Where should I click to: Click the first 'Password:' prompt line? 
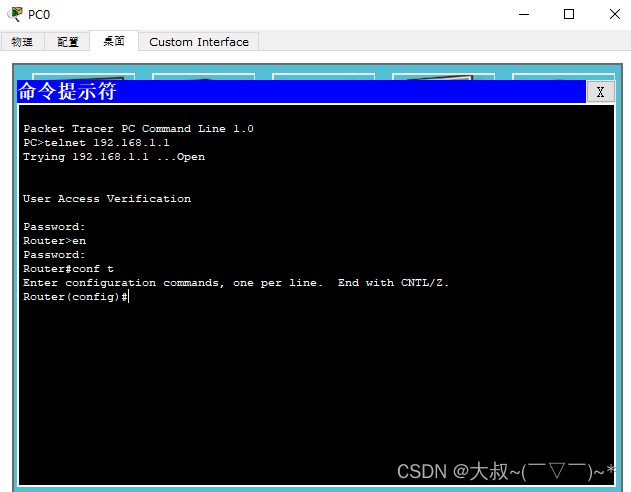[x=54, y=227]
